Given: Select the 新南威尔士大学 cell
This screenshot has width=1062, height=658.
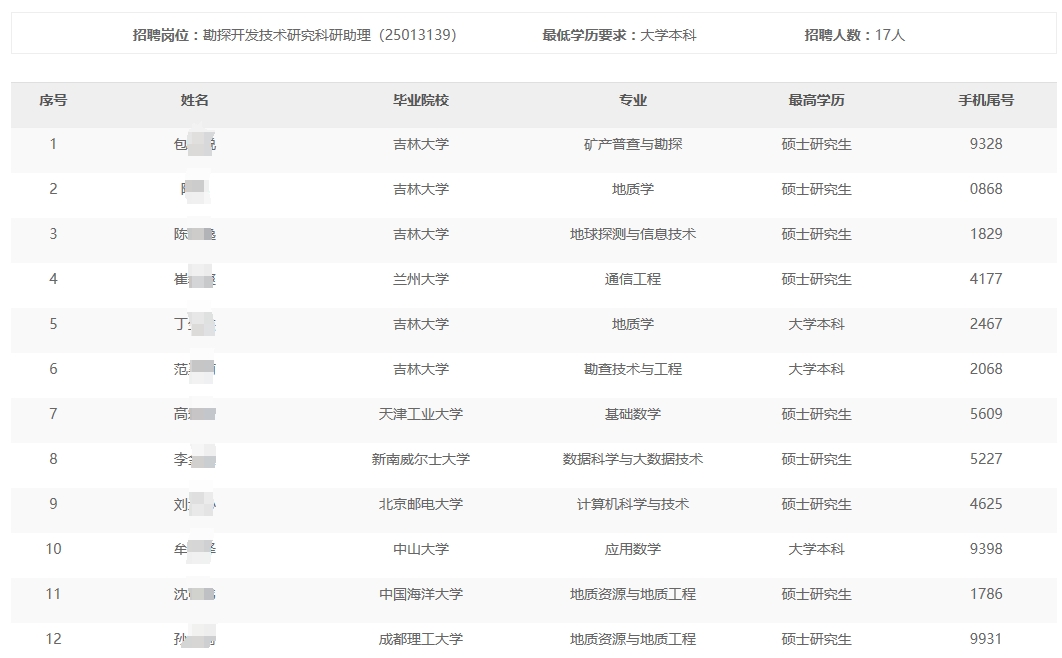Looking at the screenshot, I should pos(421,459).
